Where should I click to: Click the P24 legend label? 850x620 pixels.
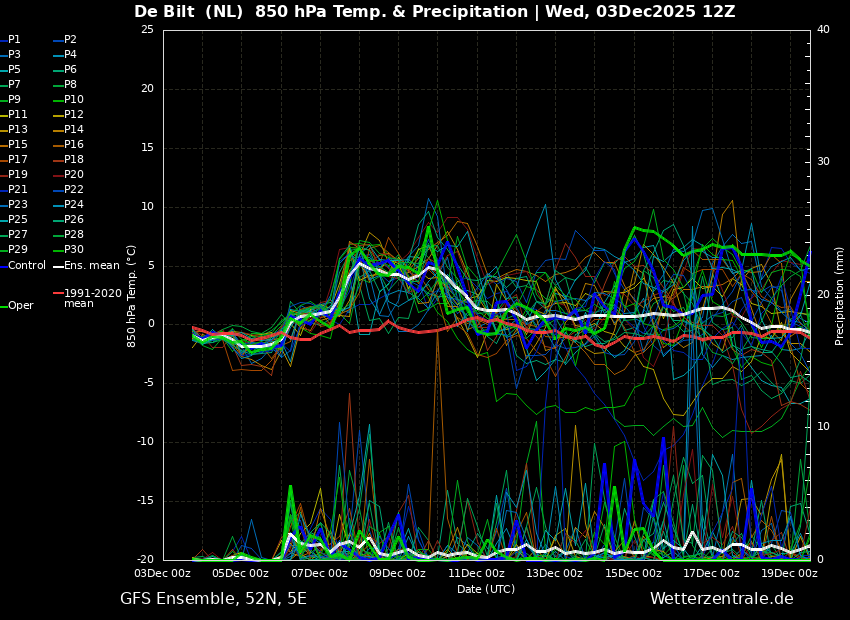pos(73,205)
